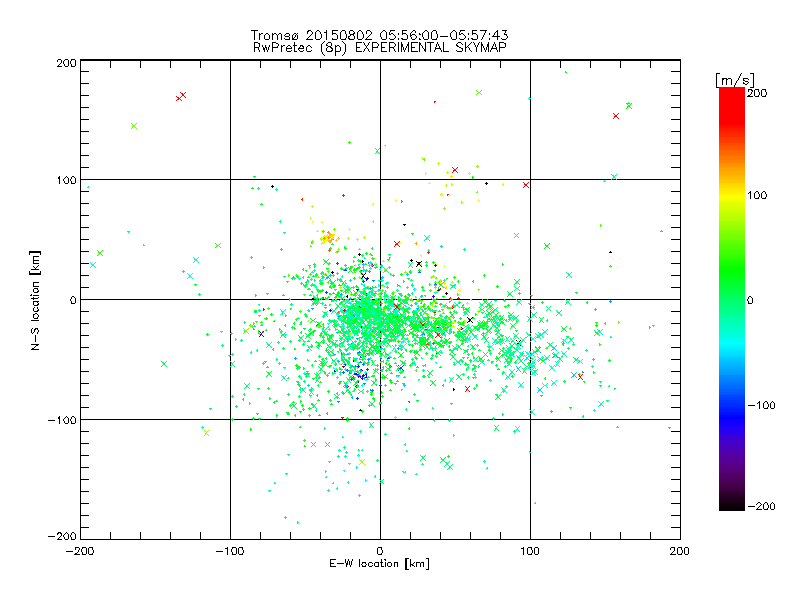Click the x-axis tick label '-200'
The height and width of the screenshot is (600, 800).
point(80,551)
